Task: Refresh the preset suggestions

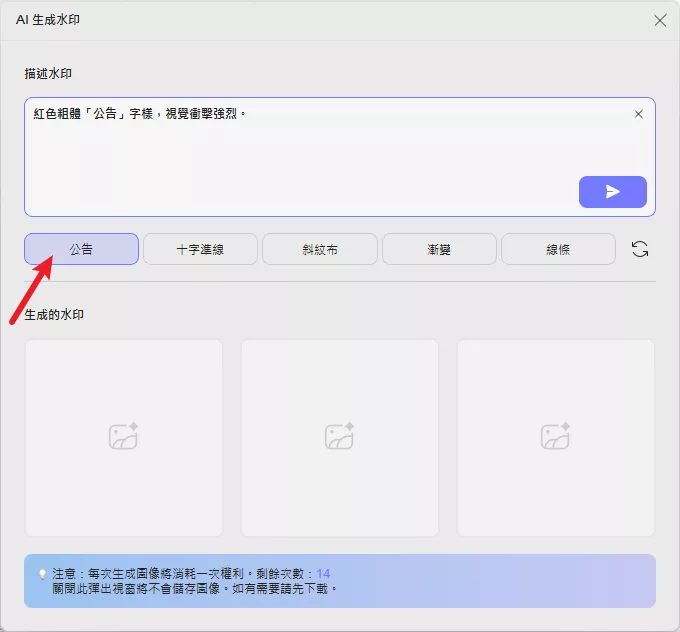Action: (x=640, y=249)
